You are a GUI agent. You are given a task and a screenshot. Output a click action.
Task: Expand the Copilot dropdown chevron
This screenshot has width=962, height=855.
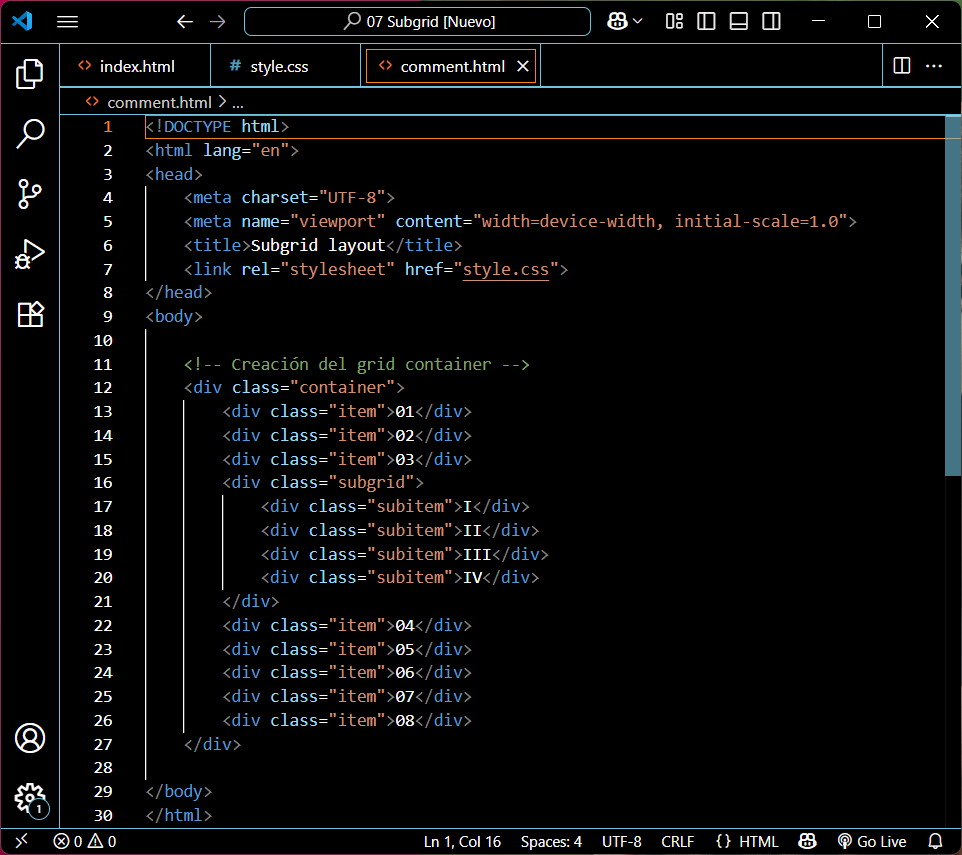[x=638, y=21]
